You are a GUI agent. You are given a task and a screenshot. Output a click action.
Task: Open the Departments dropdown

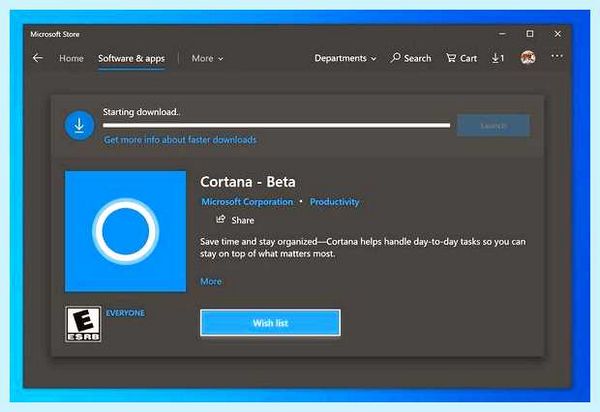pos(345,58)
